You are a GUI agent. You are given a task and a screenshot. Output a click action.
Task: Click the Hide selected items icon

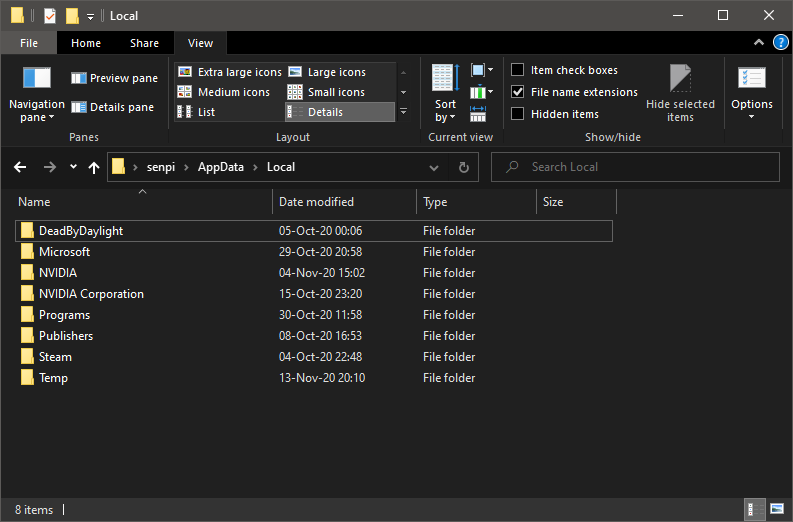pos(680,80)
